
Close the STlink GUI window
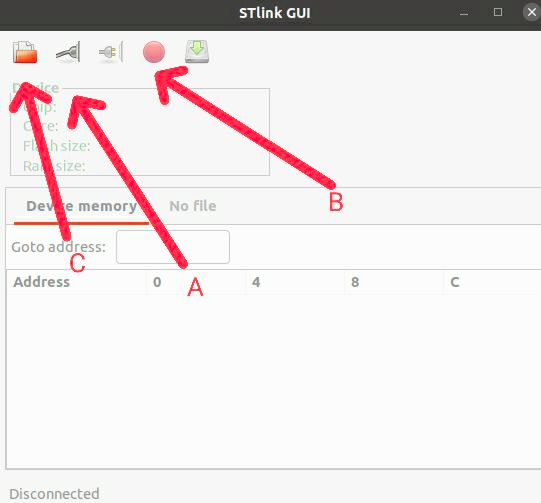point(532,12)
